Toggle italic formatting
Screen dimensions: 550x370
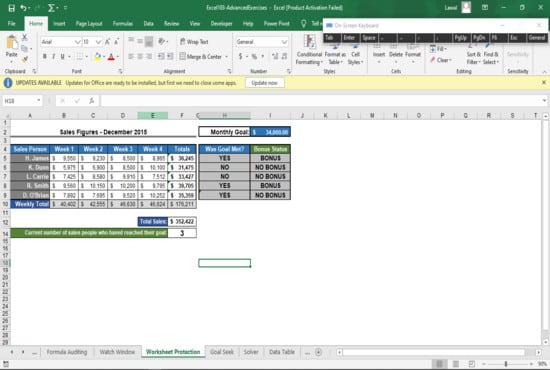[x=53, y=56]
